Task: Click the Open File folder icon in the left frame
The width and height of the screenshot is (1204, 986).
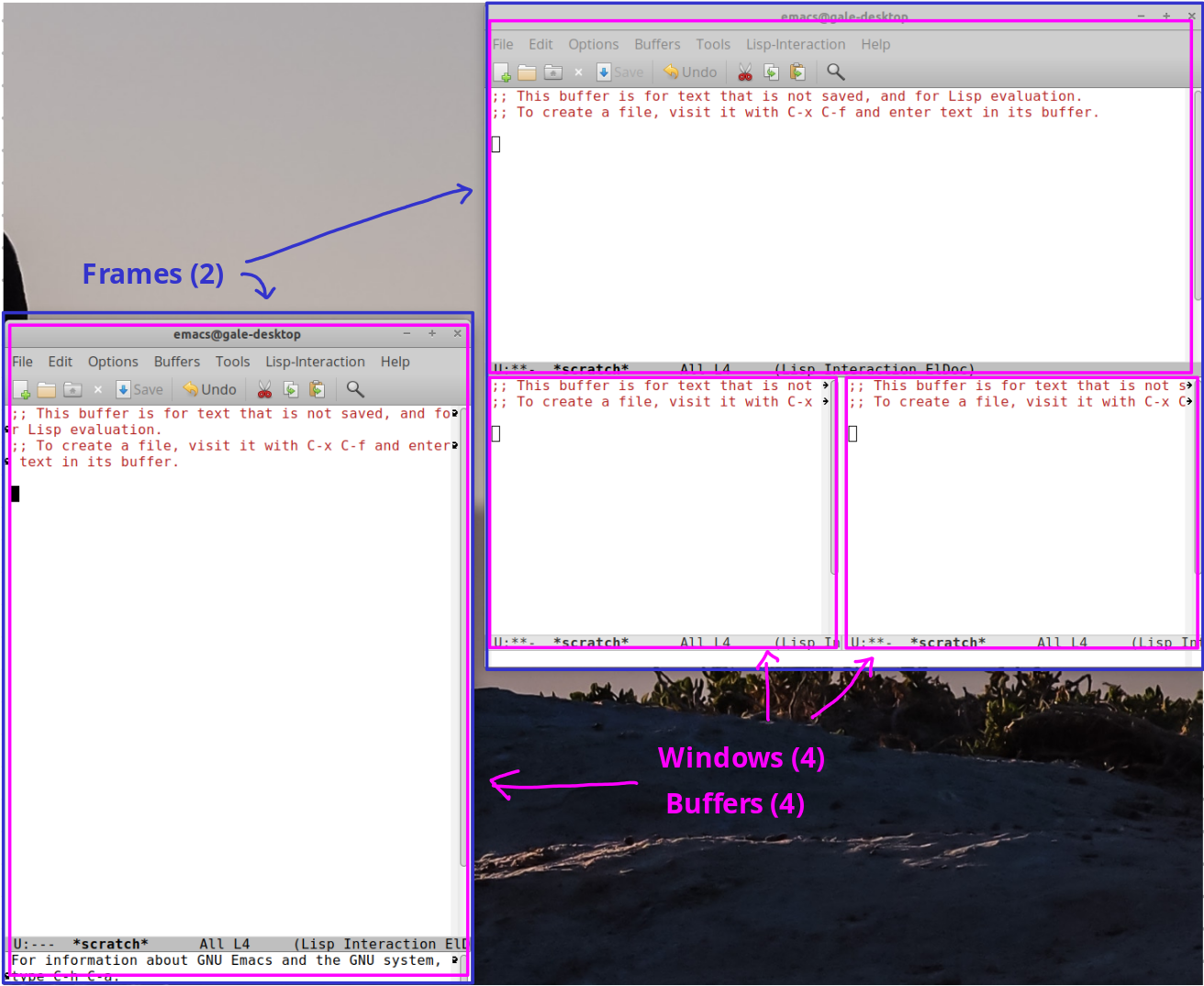Action: pyautogui.click(x=47, y=390)
